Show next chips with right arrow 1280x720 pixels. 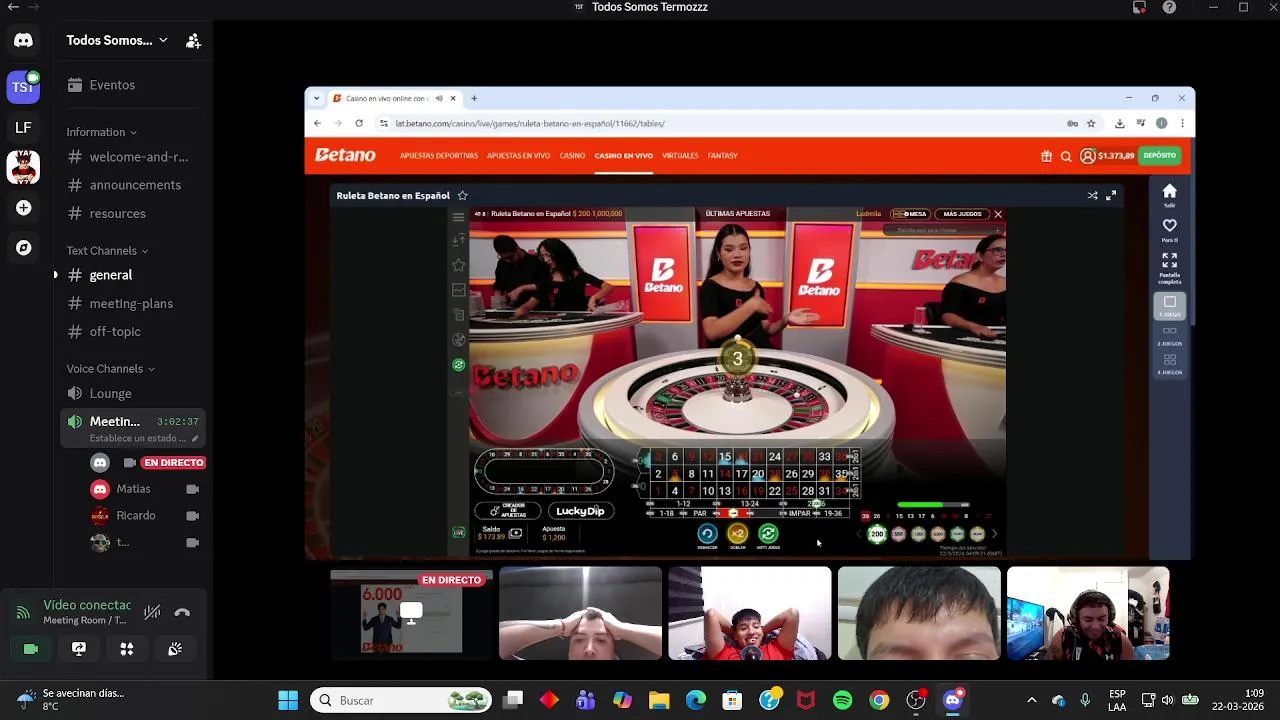[x=994, y=535]
